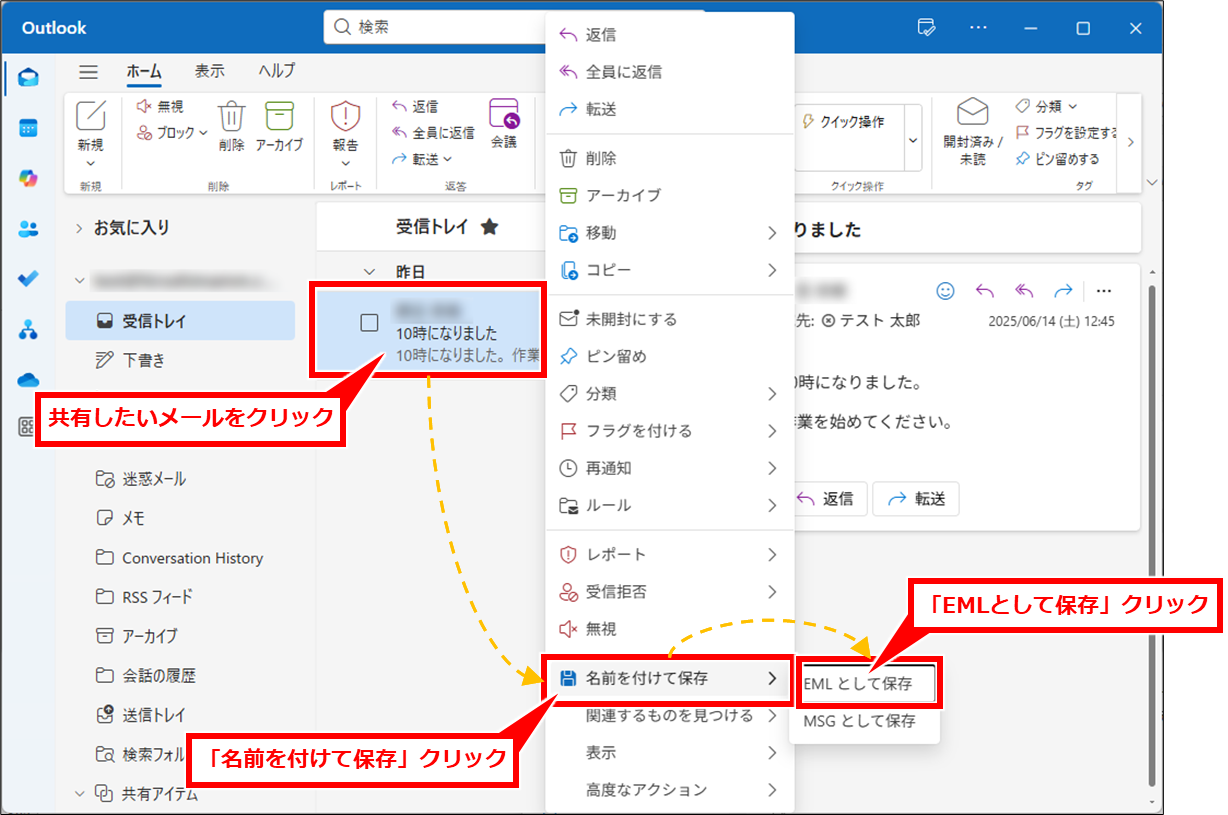Open OneDrive cloud icon in sidebar
1228x815 pixels.
coord(28,379)
